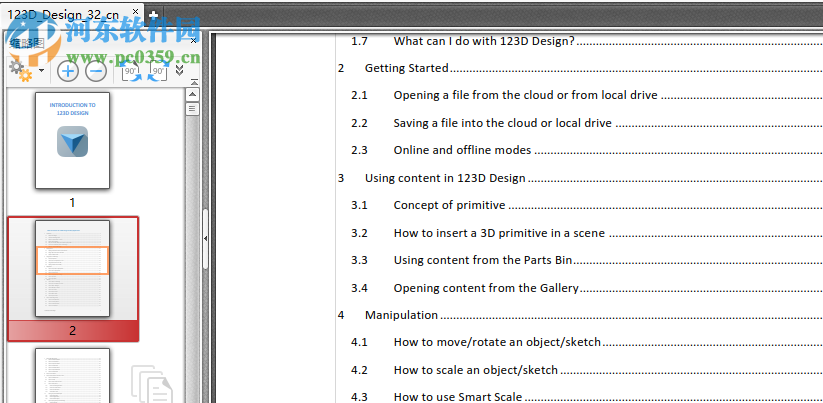The height and width of the screenshot is (403, 823).
Task: Open 'Saving a file into the cloud' entry
Action: (503, 123)
